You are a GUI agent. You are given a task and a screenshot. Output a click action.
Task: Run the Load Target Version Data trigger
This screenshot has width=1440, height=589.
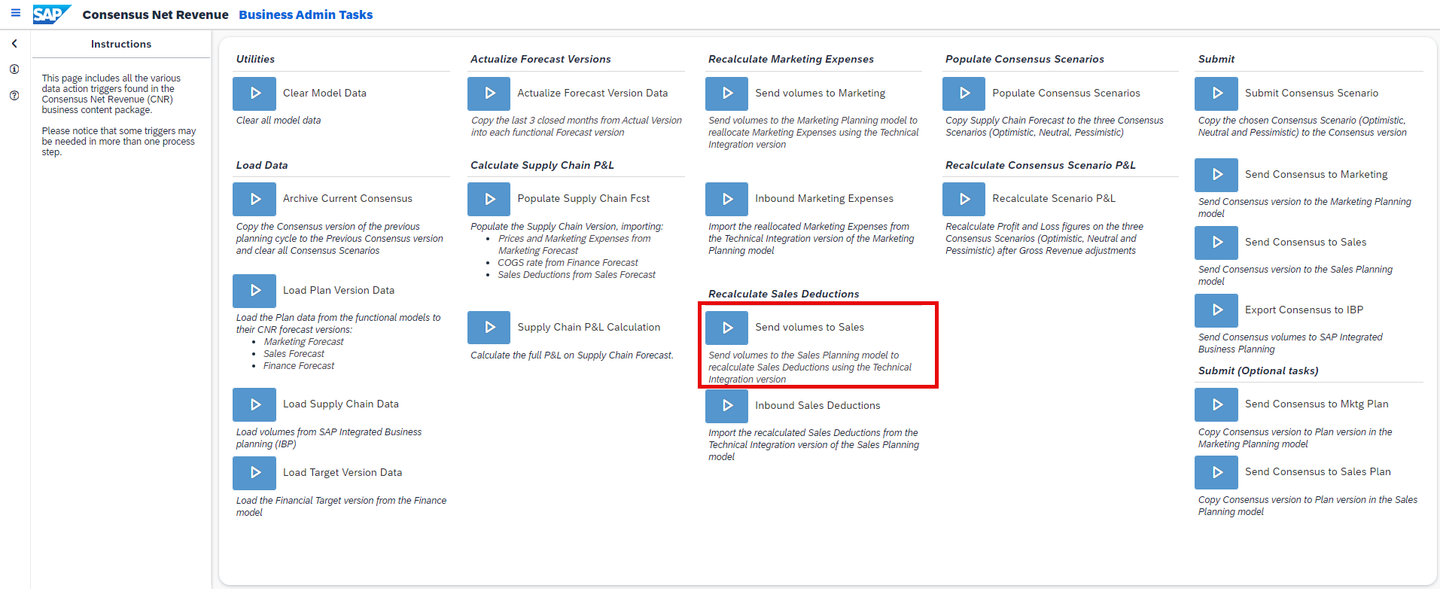click(254, 473)
